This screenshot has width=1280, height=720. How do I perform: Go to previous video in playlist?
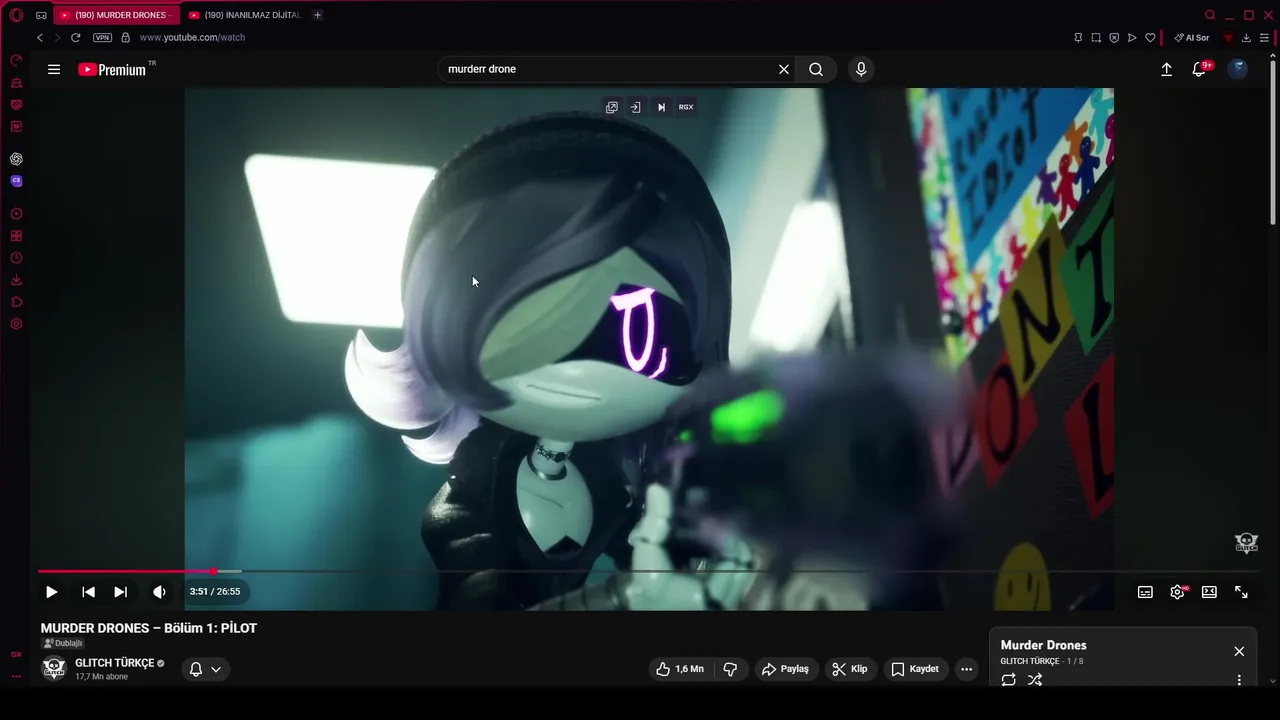click(88, 592)
